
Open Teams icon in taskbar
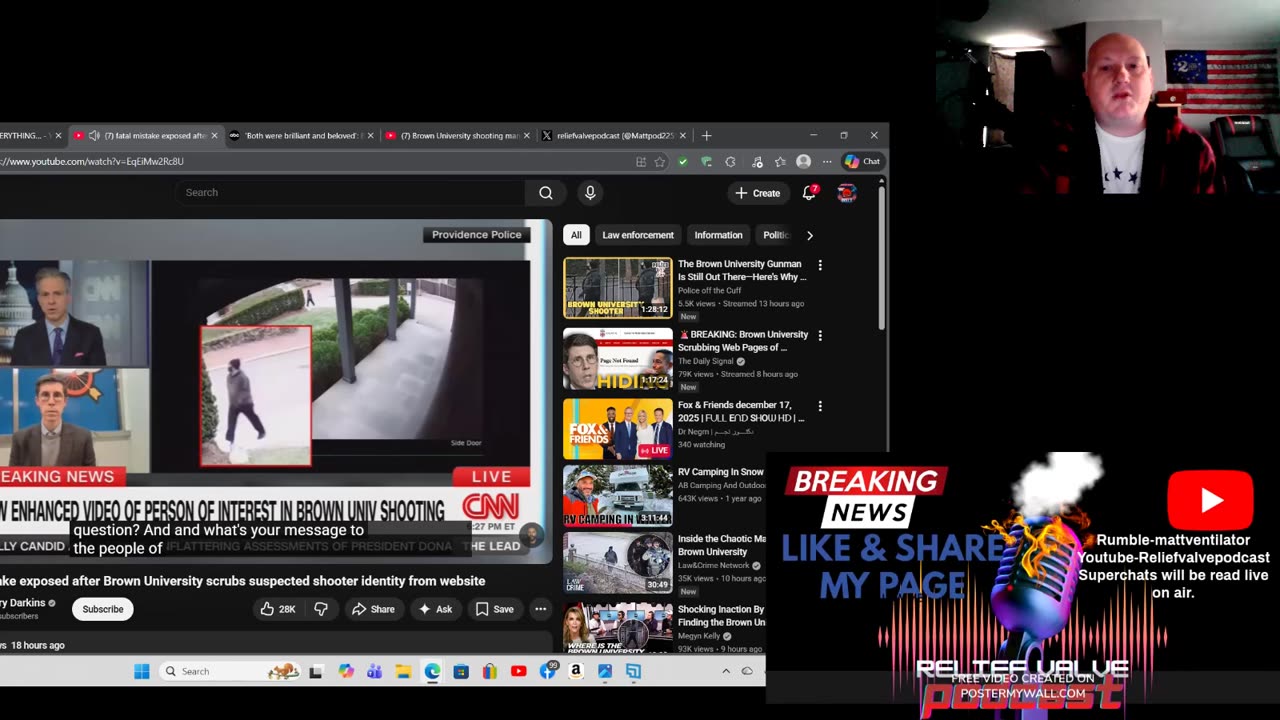pyautogui.click(x=374, y=671)
